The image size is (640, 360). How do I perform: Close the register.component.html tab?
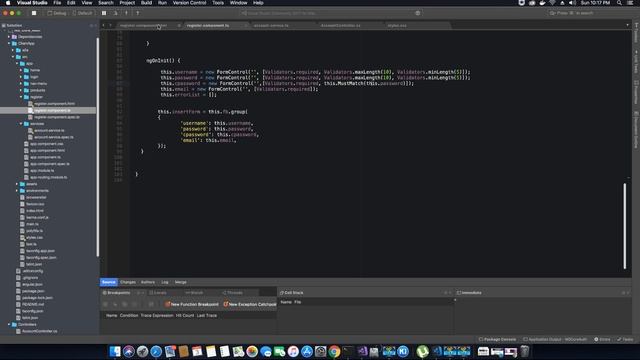point(179,25)
